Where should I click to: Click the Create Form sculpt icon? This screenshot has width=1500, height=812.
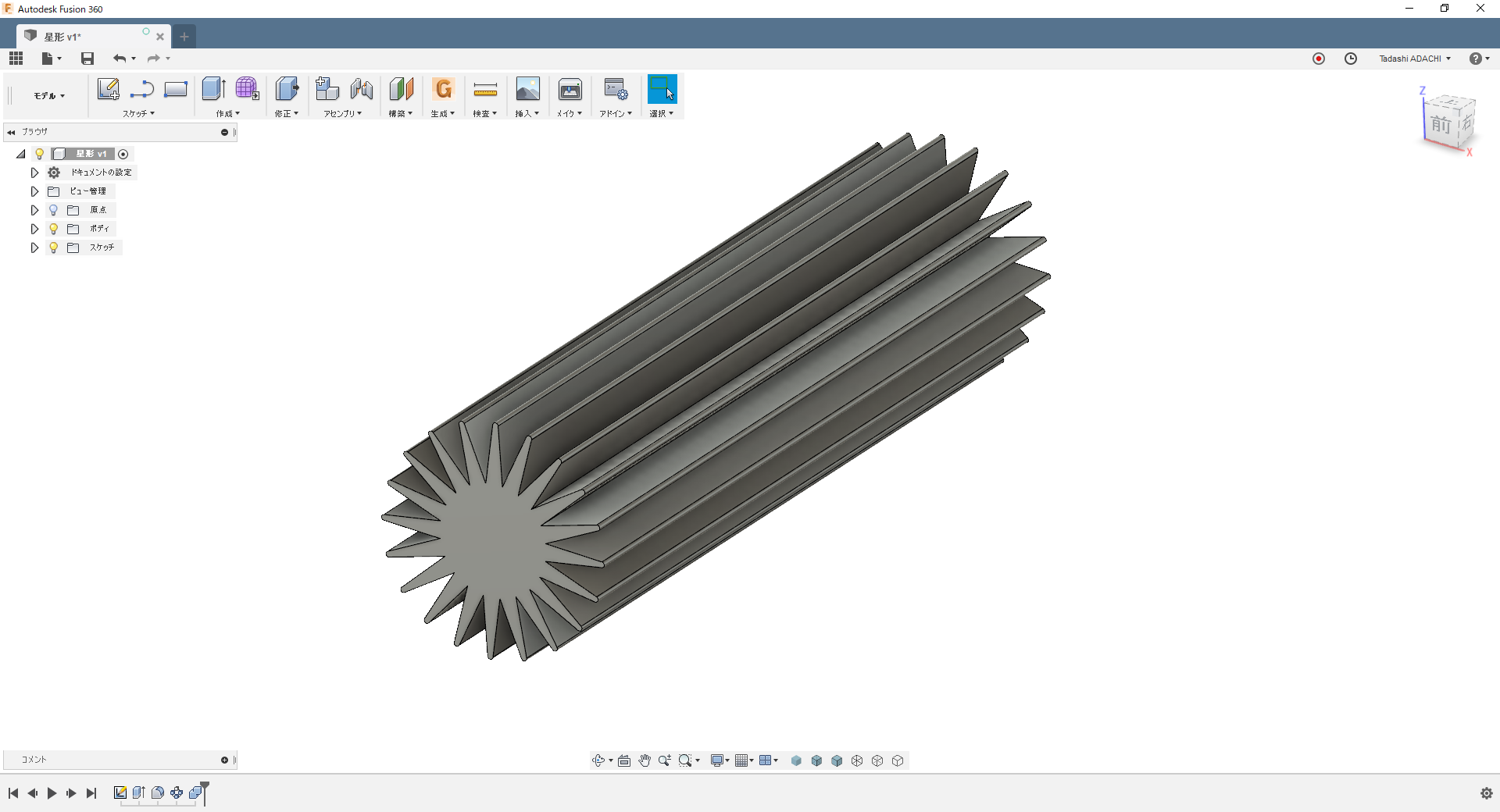(247, 89)
